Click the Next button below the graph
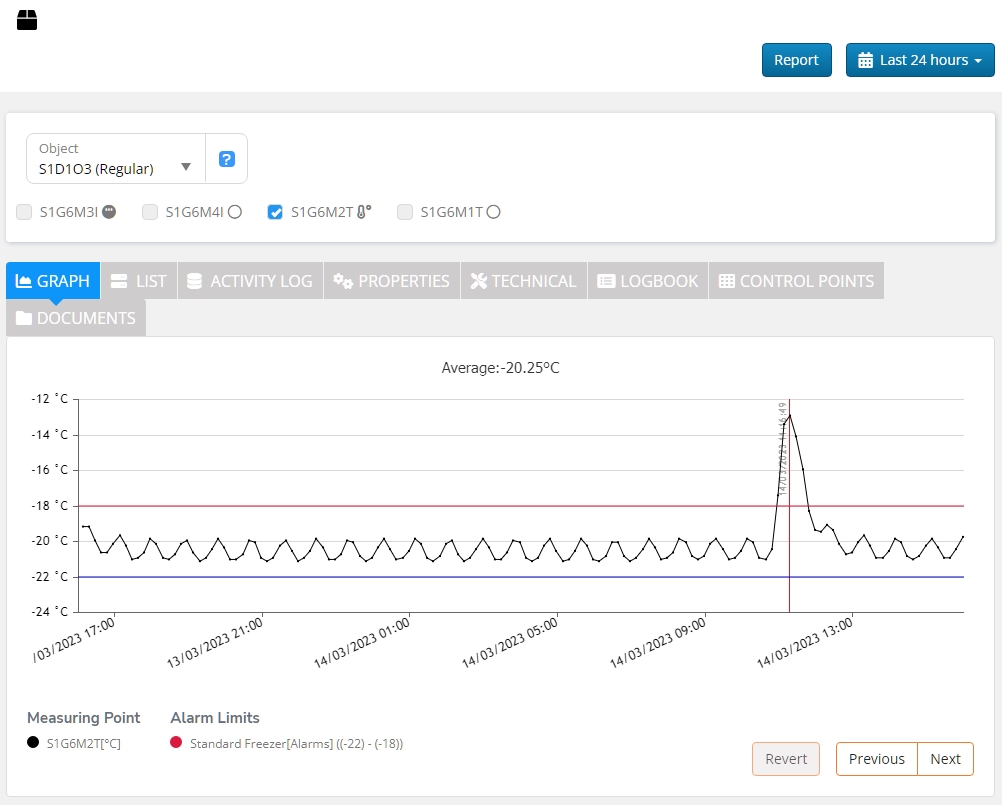 tap(945, 759)
